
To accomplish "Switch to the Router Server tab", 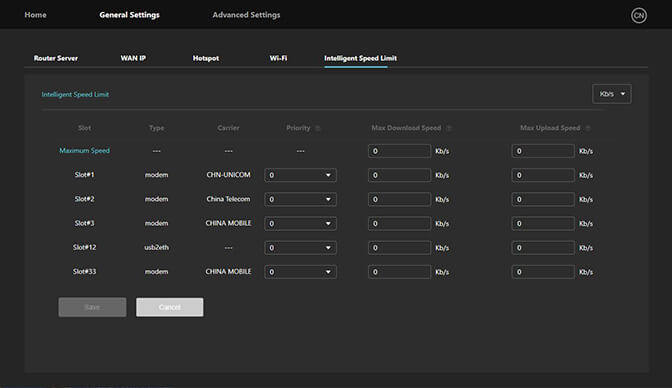I will point(56,58).
